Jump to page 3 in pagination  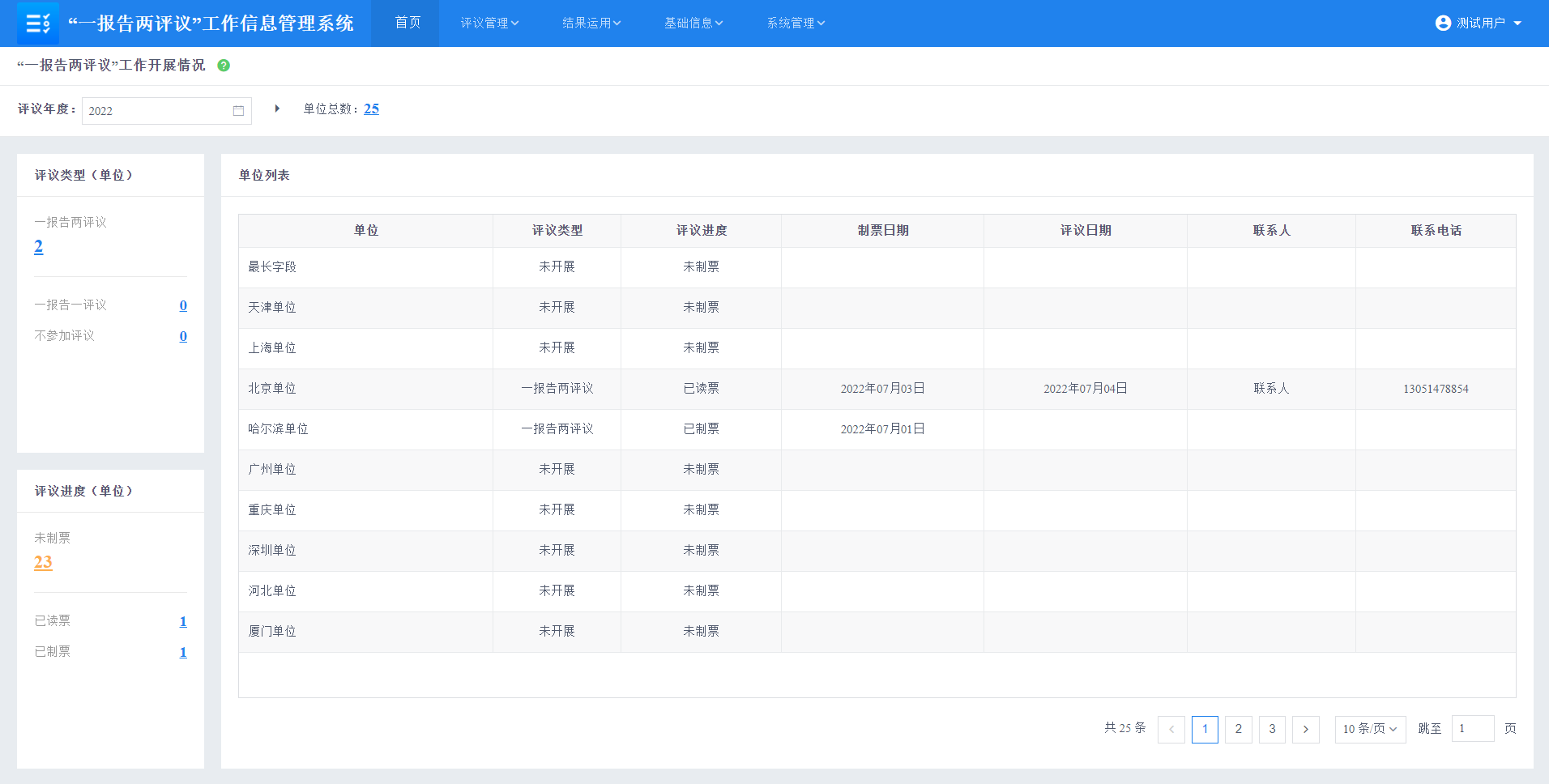tap(1272, 729)
